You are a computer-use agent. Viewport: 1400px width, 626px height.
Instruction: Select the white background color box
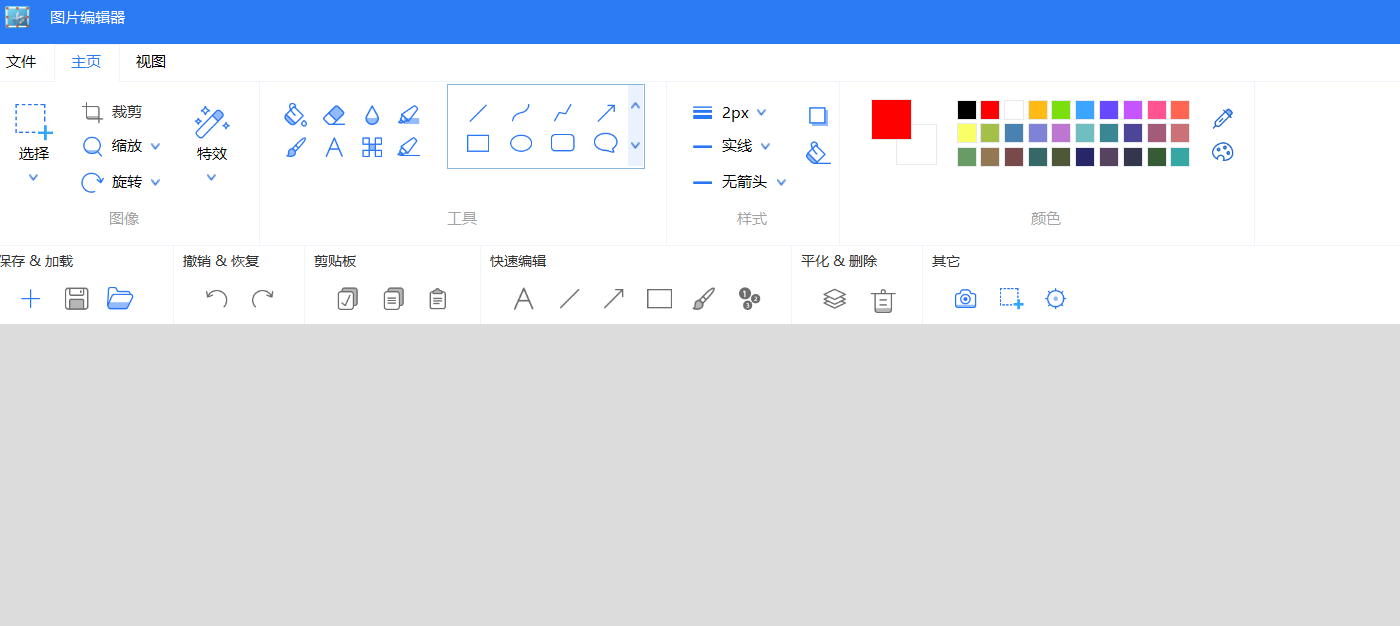tap(922, 150)
